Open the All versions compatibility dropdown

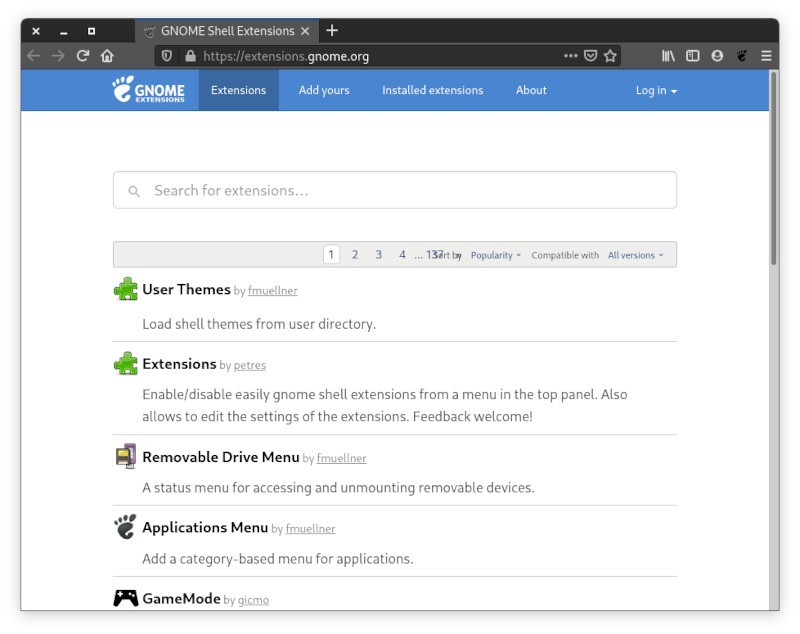coord(634,255)
